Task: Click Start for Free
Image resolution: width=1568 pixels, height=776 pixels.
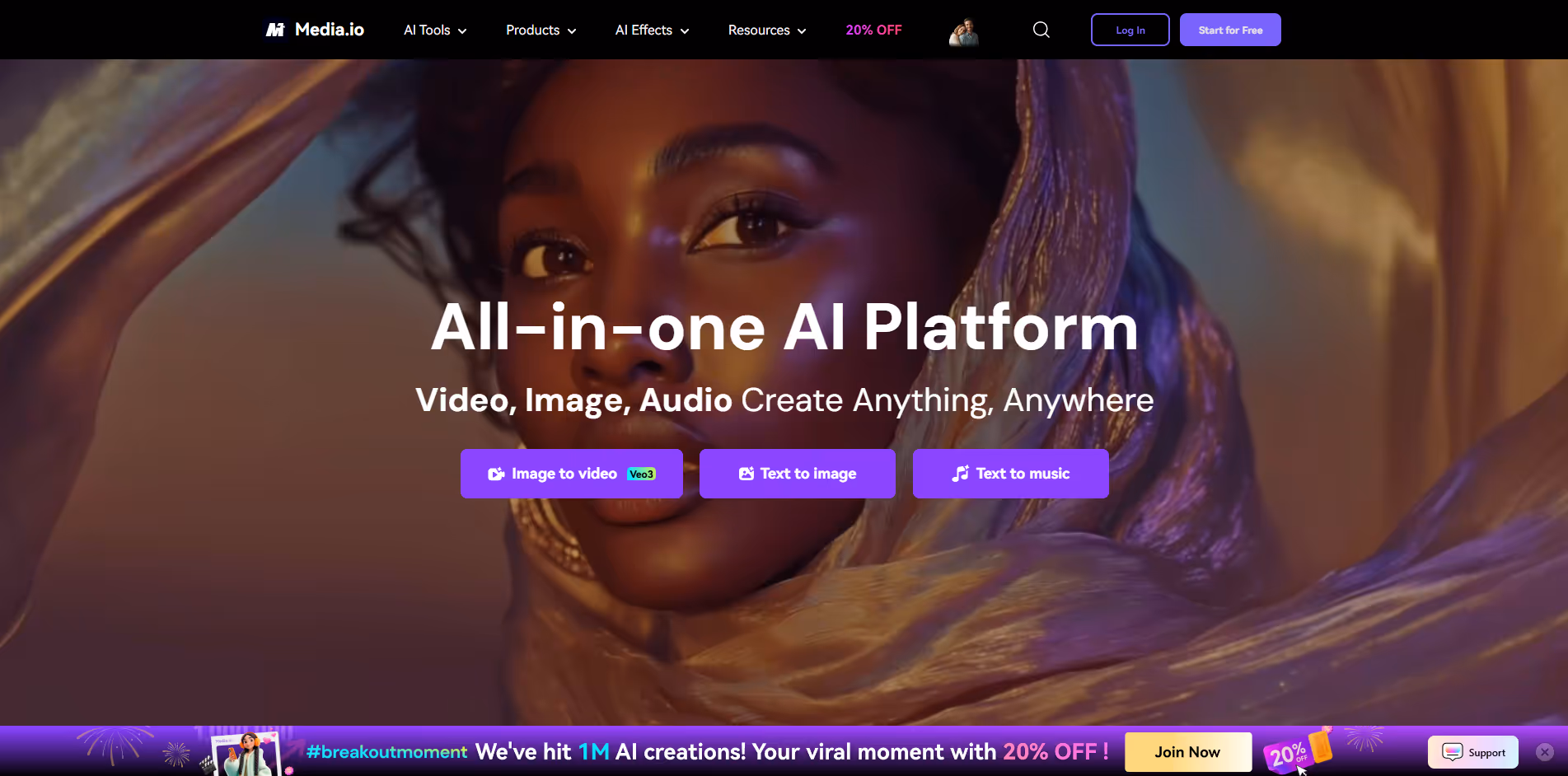Action: tap(1229, 30)
